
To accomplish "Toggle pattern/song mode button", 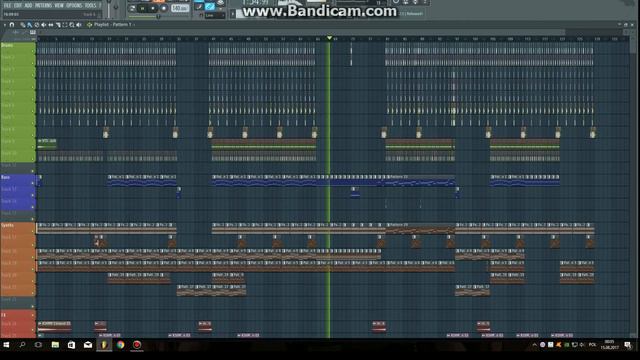I will point(132,8).
